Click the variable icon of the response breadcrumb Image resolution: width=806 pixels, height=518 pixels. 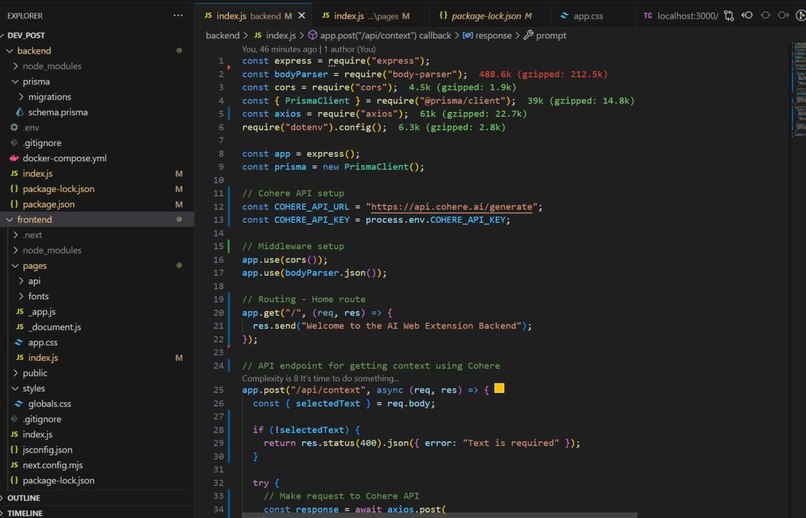click(x=467, y=35)
